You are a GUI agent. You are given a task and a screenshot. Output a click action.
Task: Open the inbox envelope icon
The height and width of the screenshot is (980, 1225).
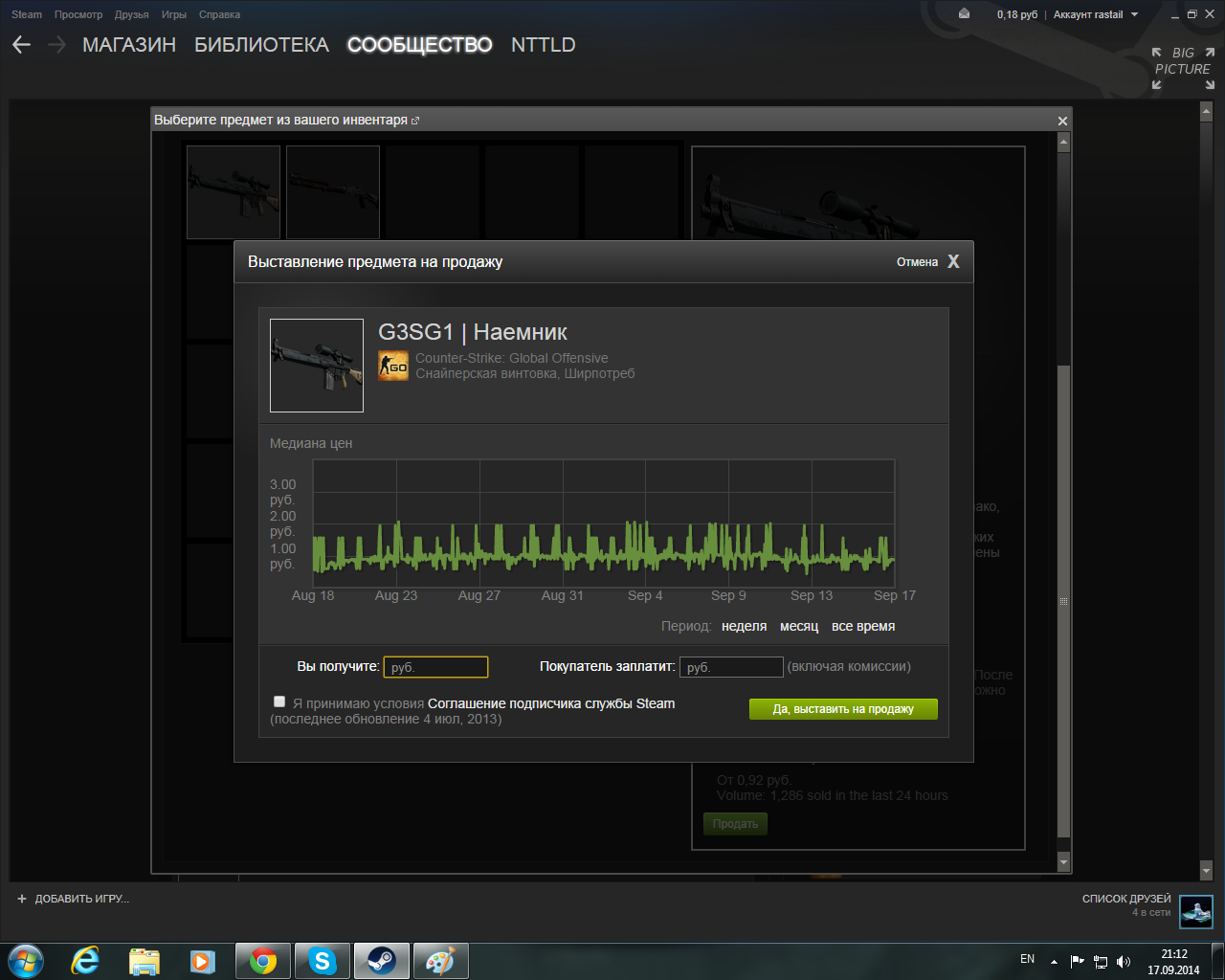pyautogui.click(x=964, y=14)
